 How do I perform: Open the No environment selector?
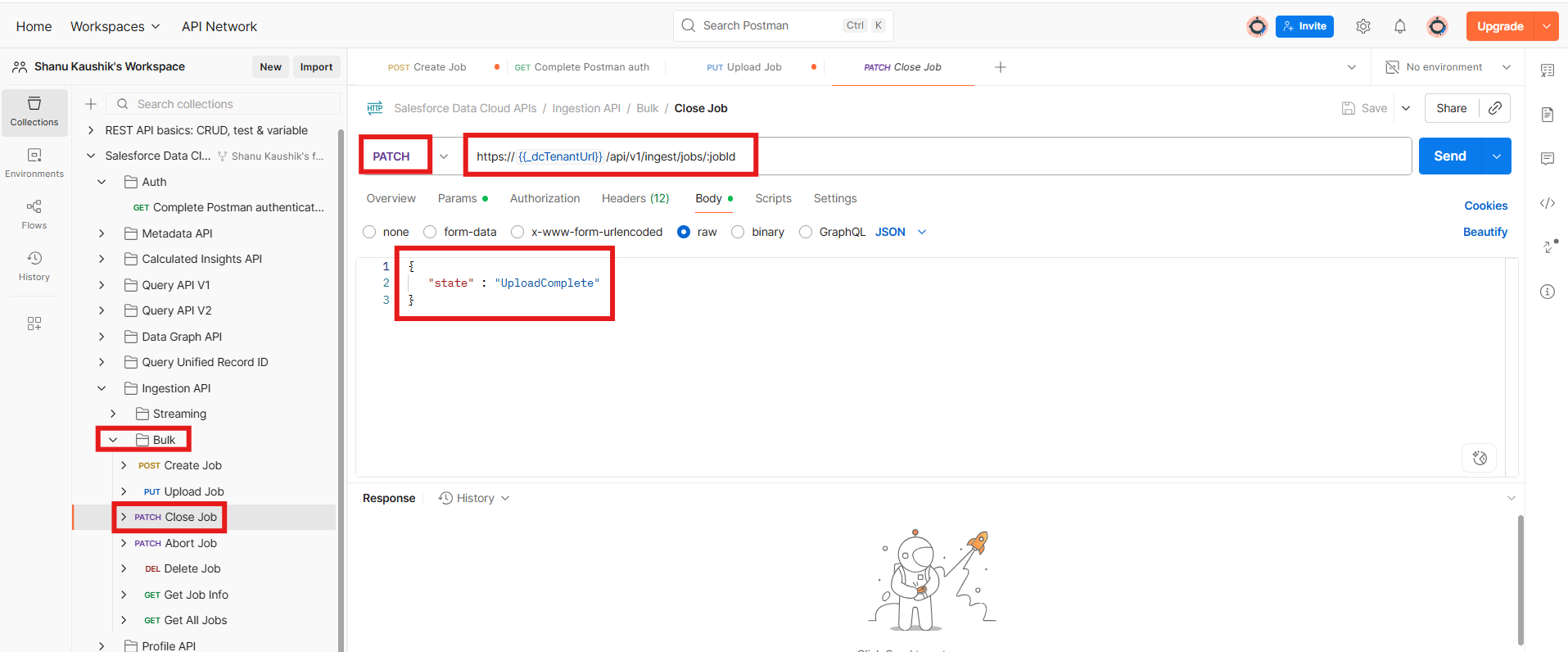click(1448, 67)
